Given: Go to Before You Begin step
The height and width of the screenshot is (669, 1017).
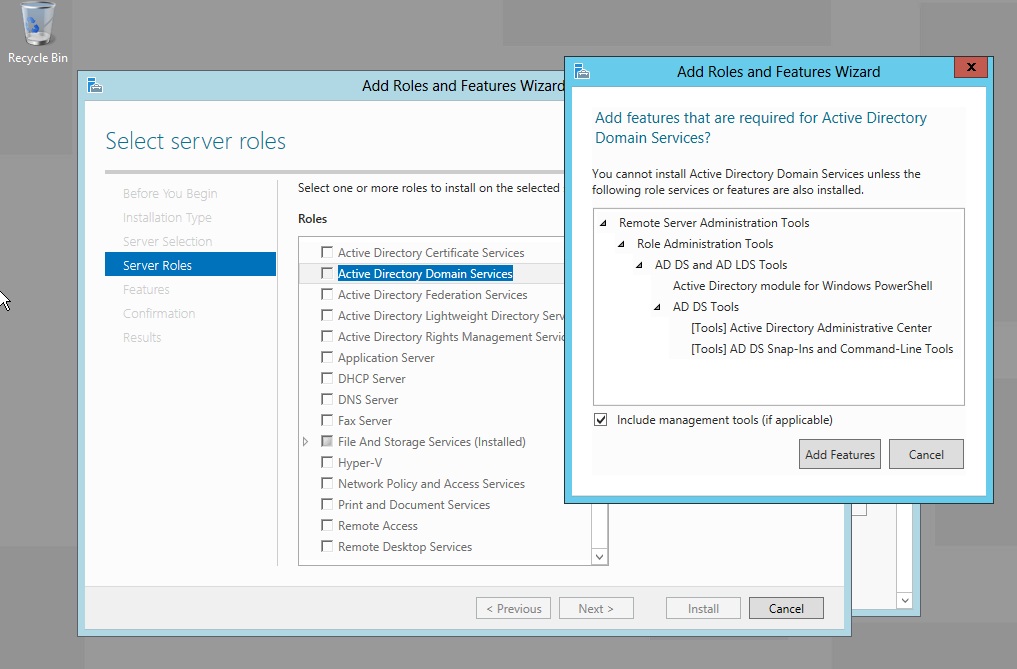Looking at the screenshot, I should (x=170, y=193).
